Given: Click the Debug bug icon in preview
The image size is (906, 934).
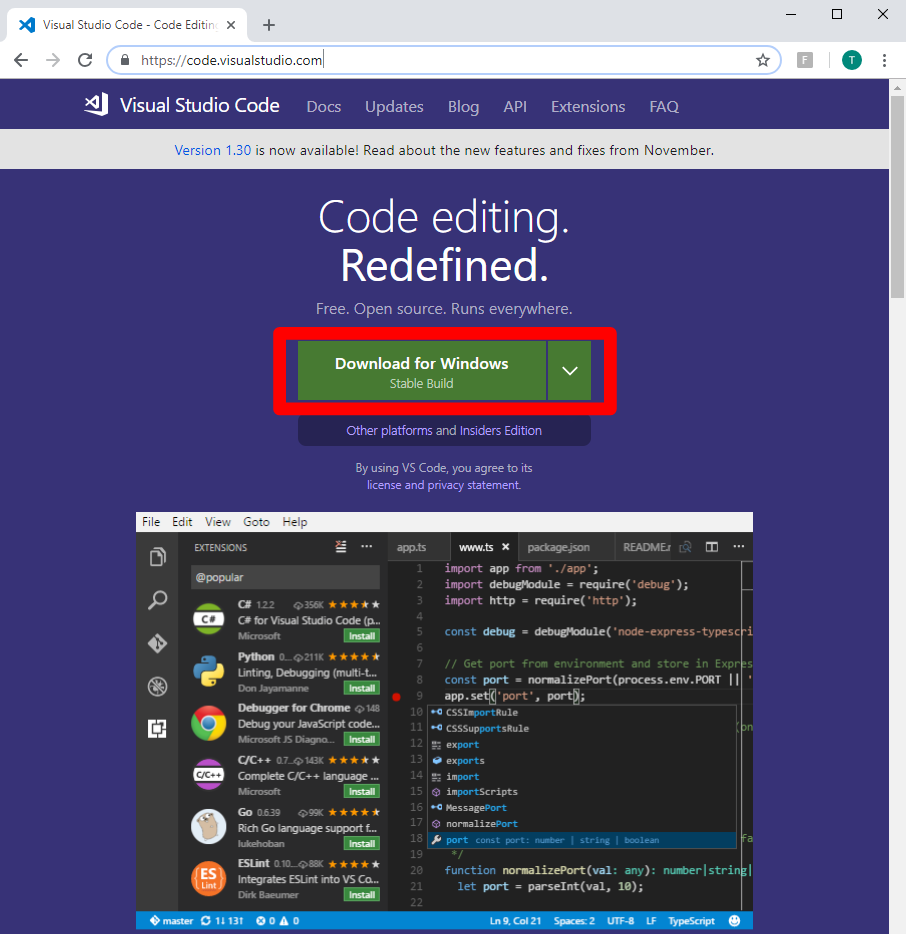Looking at the screenshot, I should (157, 687).
